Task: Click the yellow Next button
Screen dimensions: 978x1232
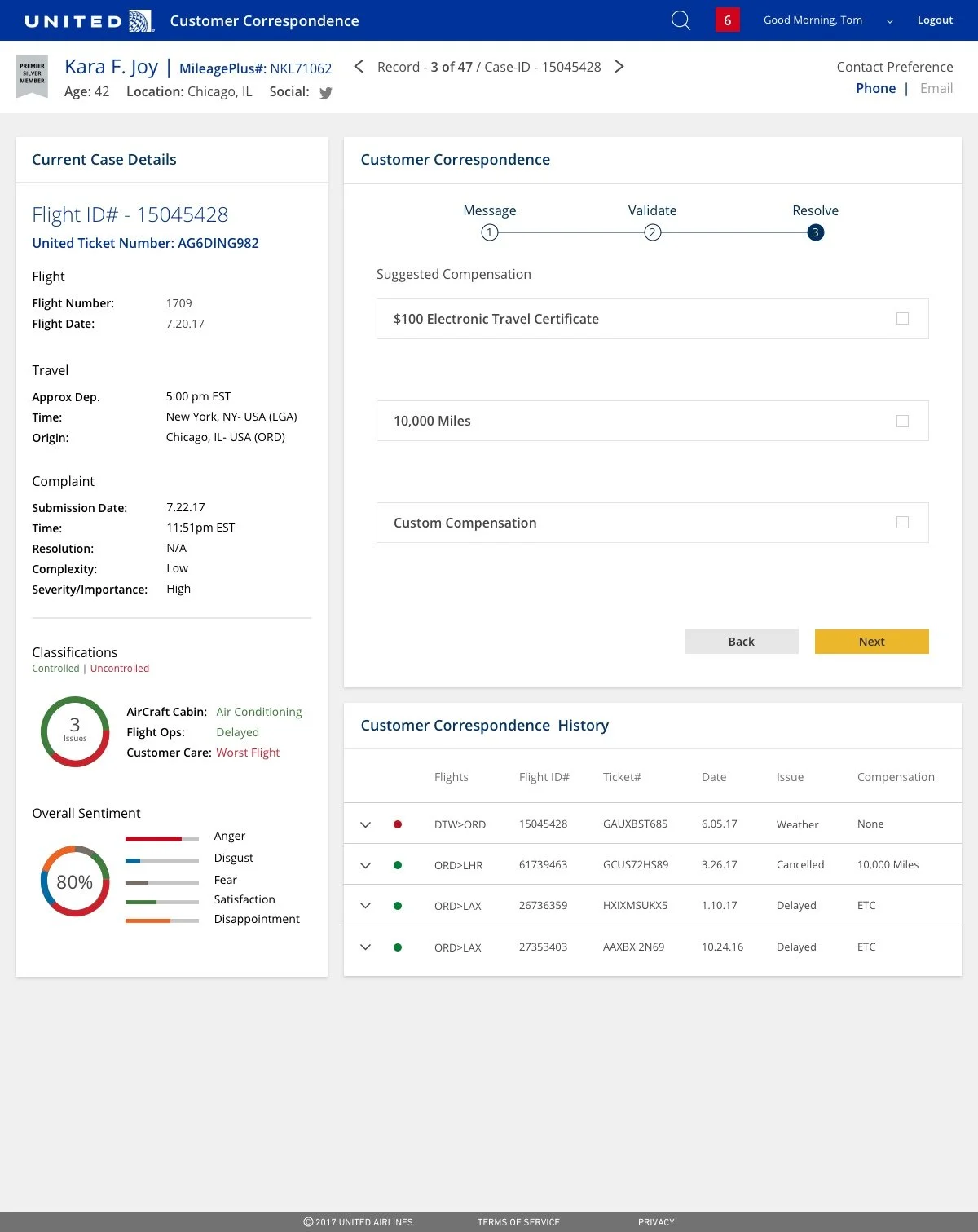Action: 872,642
